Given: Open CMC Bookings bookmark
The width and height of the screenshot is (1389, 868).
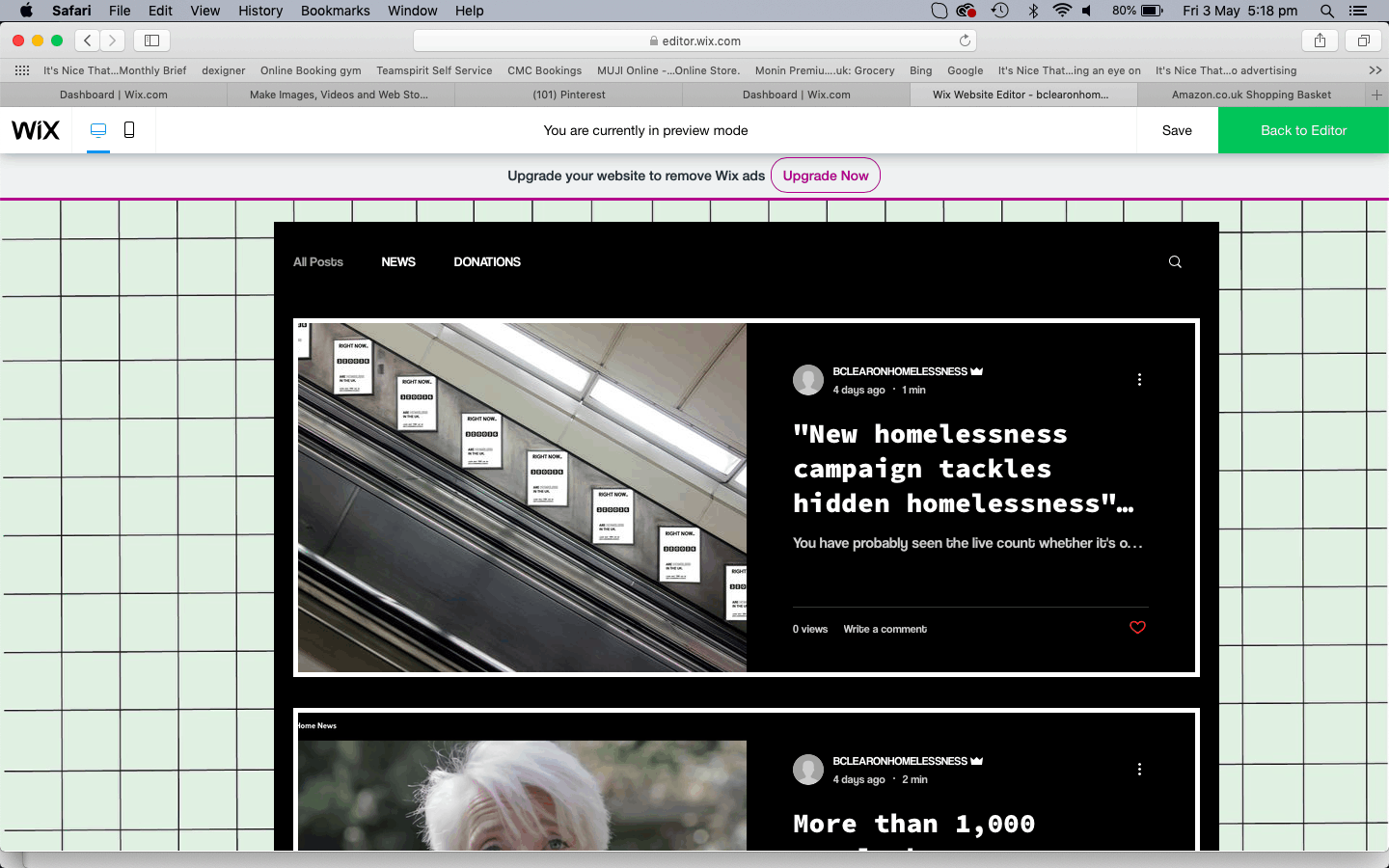Looking at the screenshot, I should (x=544, y=70).
